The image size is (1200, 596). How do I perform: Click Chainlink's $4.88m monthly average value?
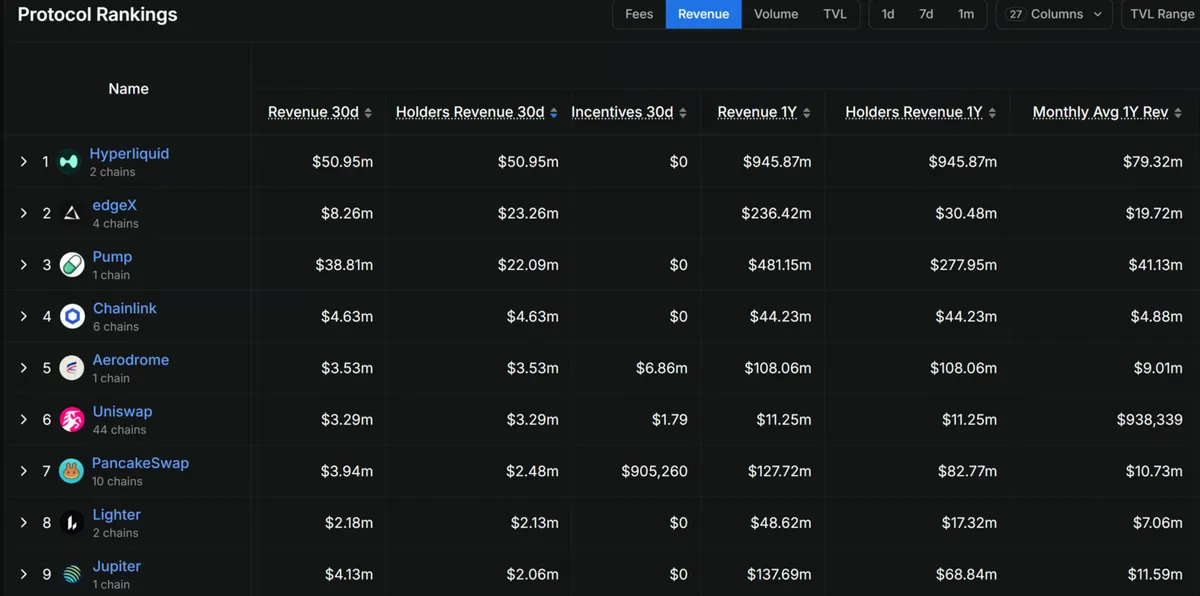tap(1157, 316)
